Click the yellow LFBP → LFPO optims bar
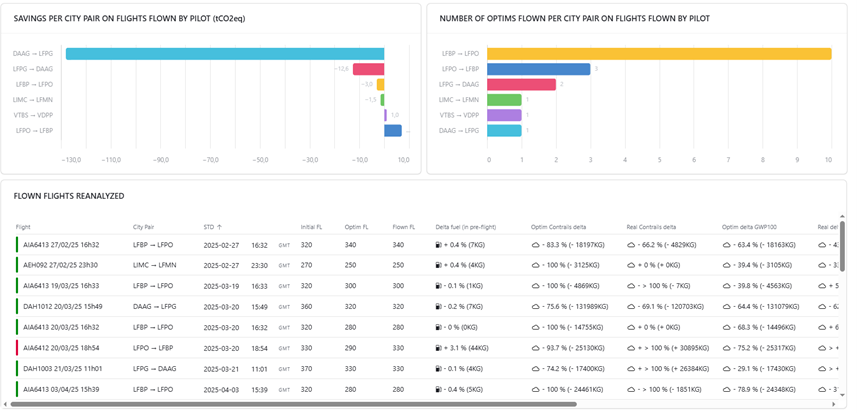The image size is (857, 413). click(660, 53)
